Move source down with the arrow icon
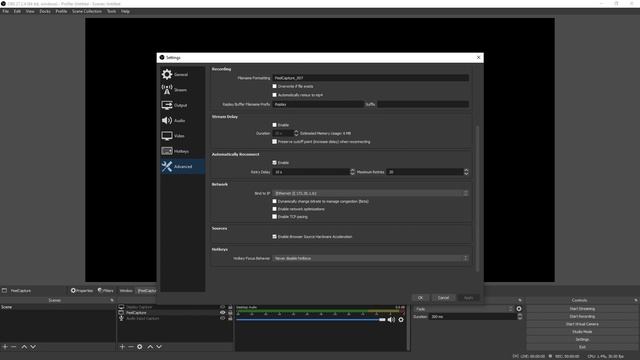Screen dimensions: 640x360 pyautogui.click(x=159, y=347)
